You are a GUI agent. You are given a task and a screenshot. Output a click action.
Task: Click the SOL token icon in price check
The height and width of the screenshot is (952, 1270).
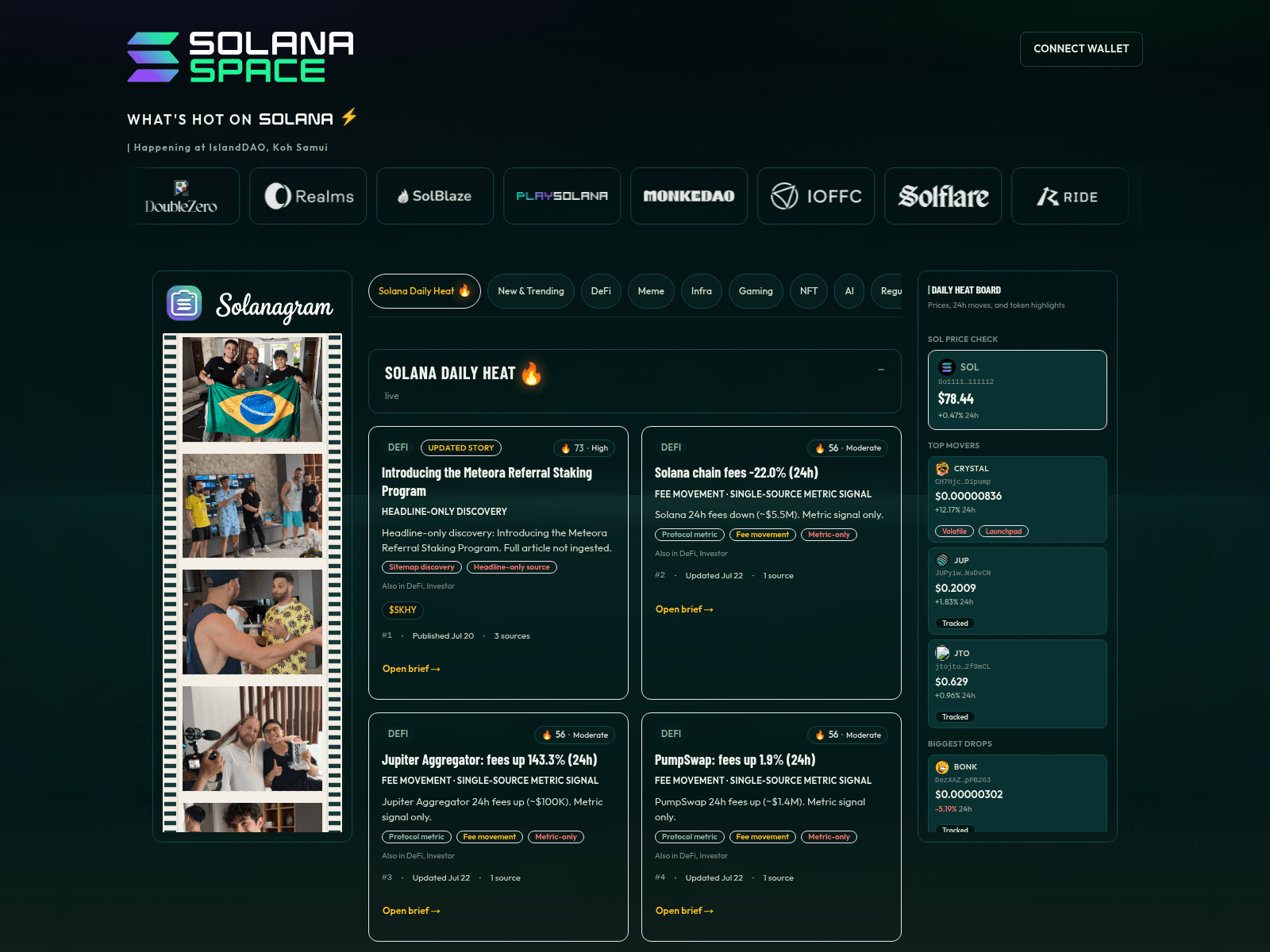946,367
